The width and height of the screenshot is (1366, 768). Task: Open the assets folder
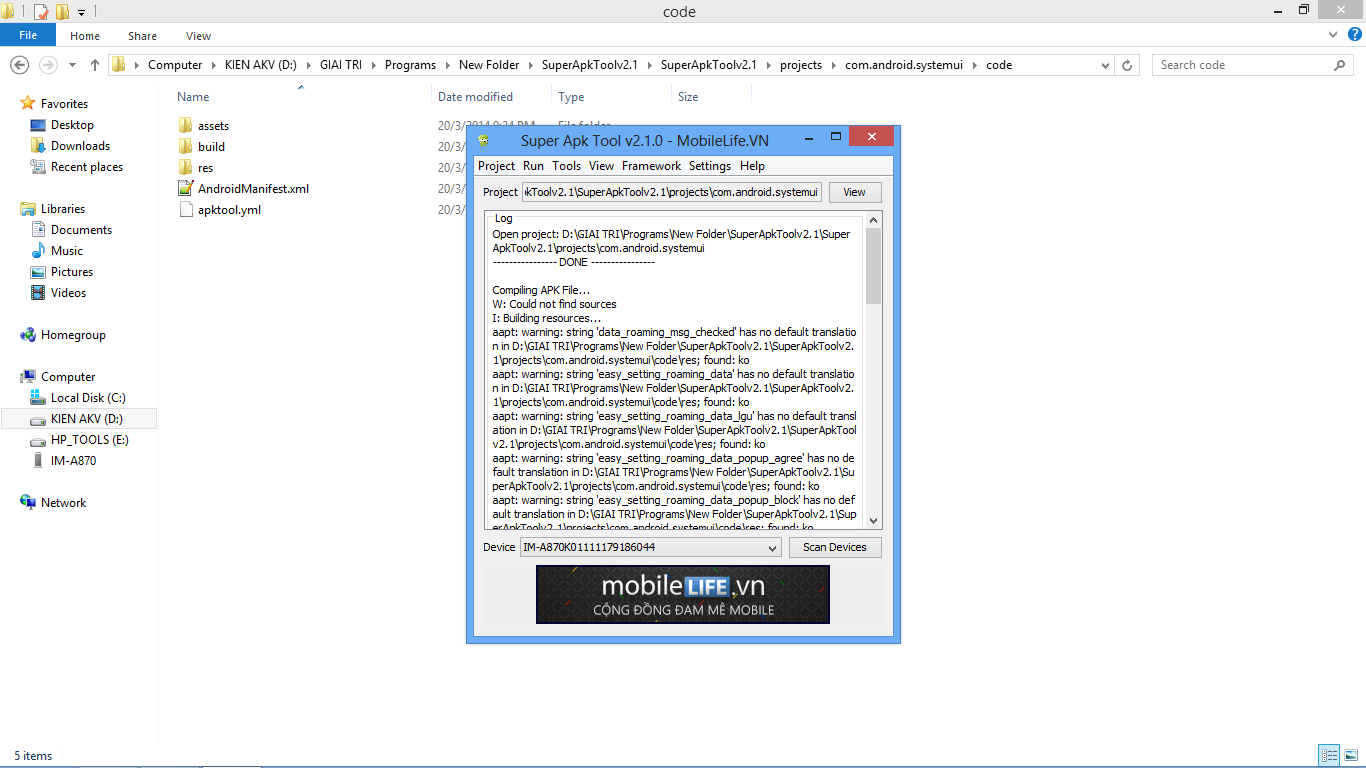[213, 126]
